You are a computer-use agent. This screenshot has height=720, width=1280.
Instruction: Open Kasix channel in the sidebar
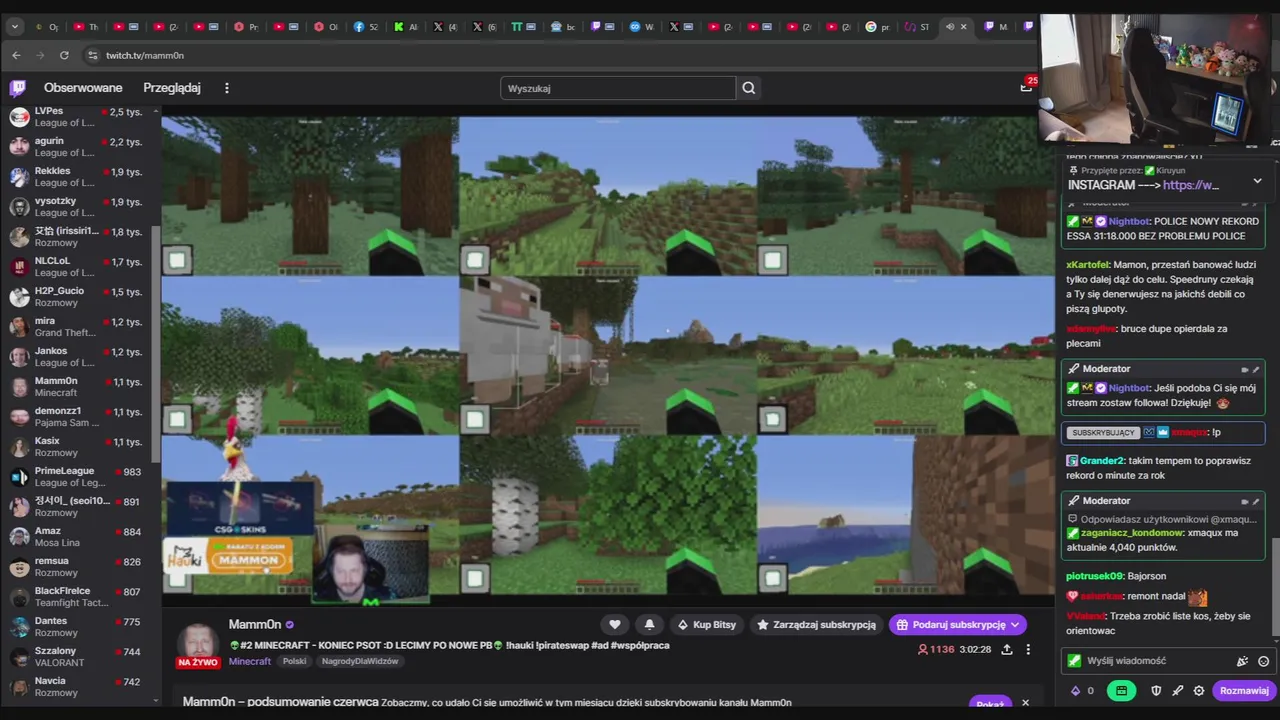(x=80, y=447)
